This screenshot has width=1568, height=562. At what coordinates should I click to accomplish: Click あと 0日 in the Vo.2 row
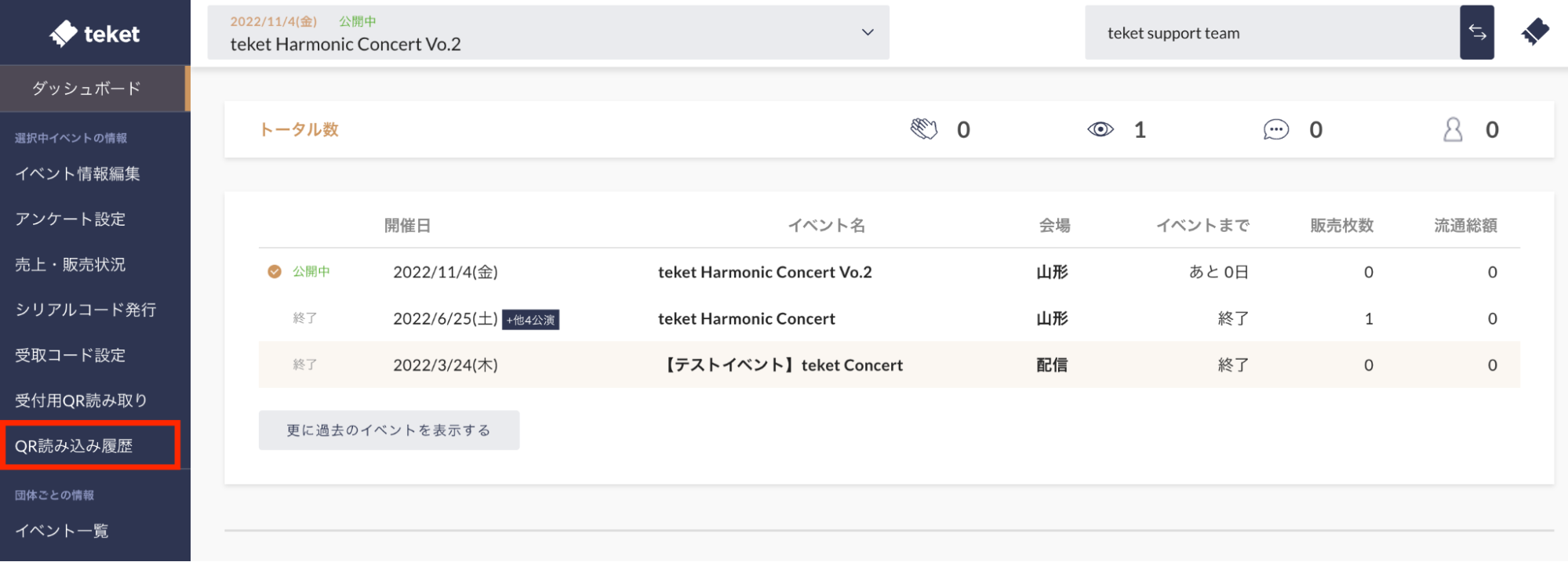[x=1219, y=272]
